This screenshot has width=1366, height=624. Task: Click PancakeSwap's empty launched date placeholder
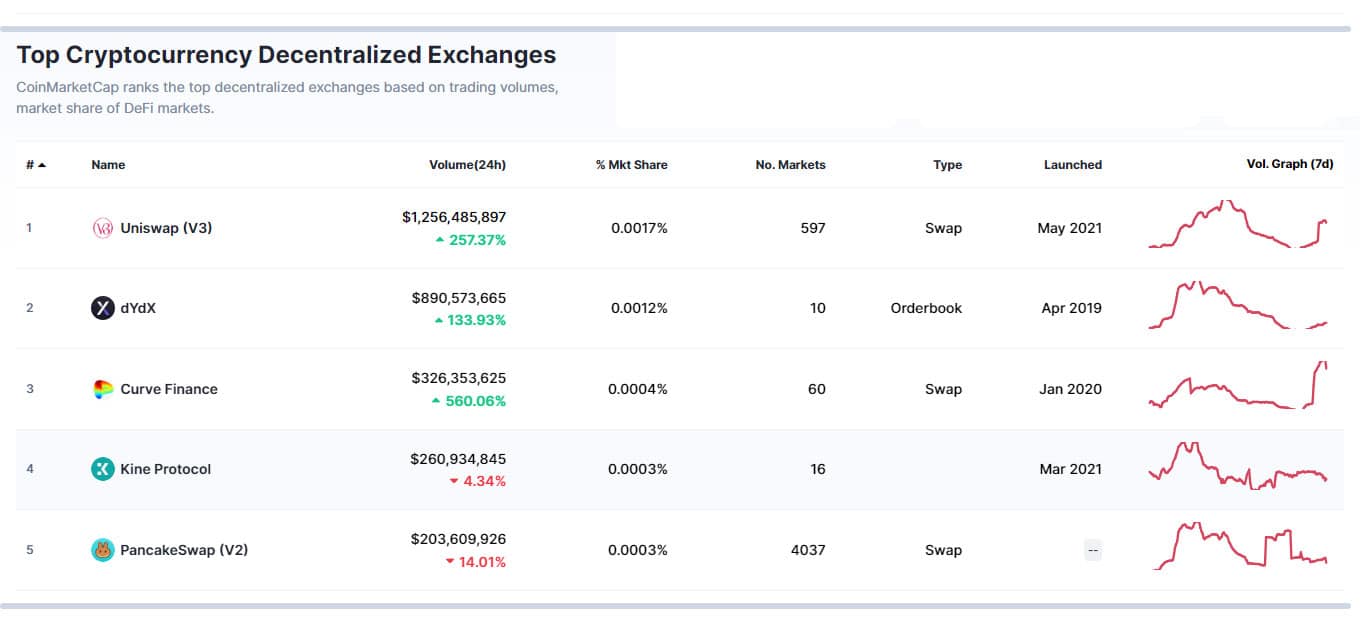1093,550
